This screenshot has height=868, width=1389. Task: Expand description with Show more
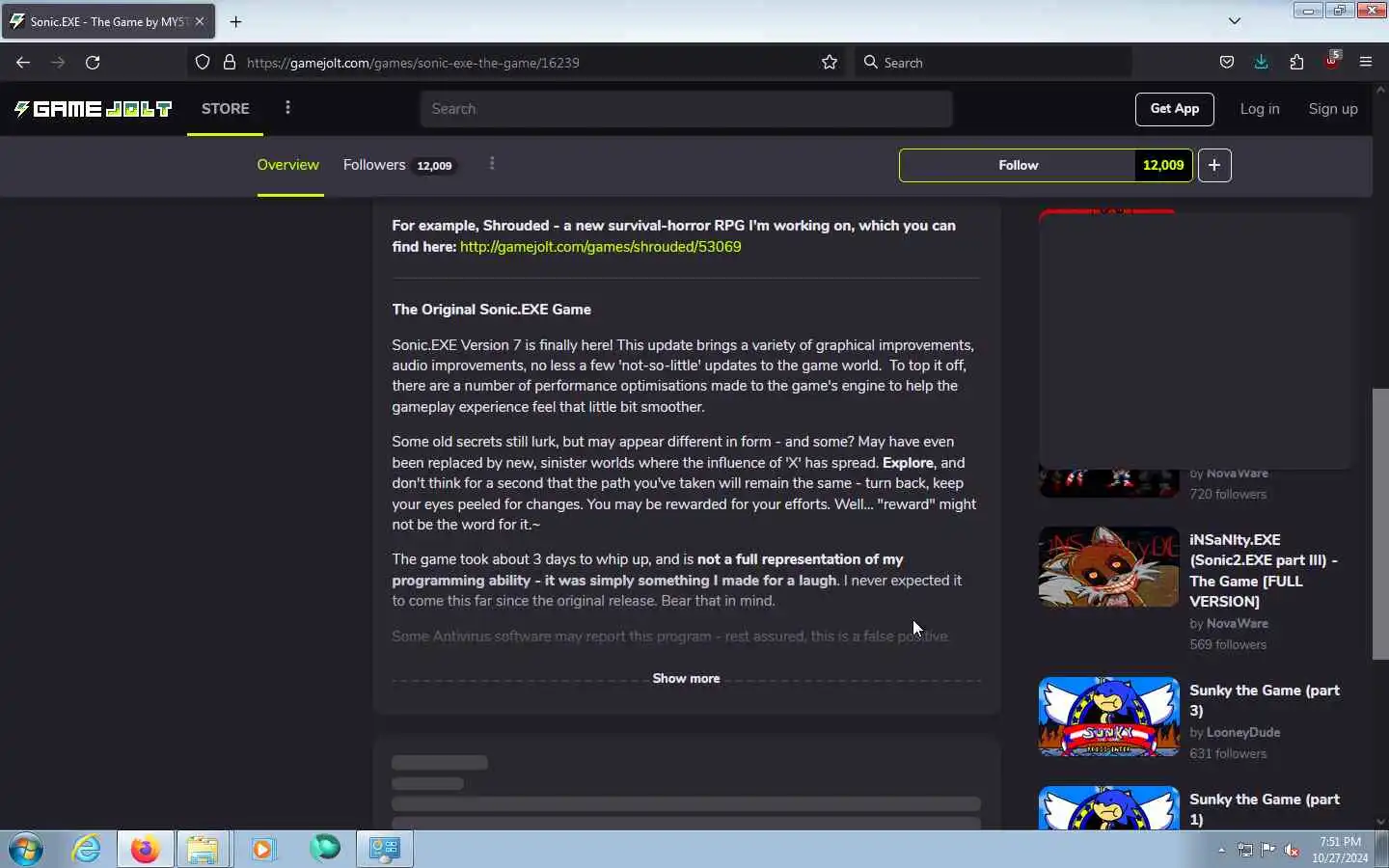(686, 679)
